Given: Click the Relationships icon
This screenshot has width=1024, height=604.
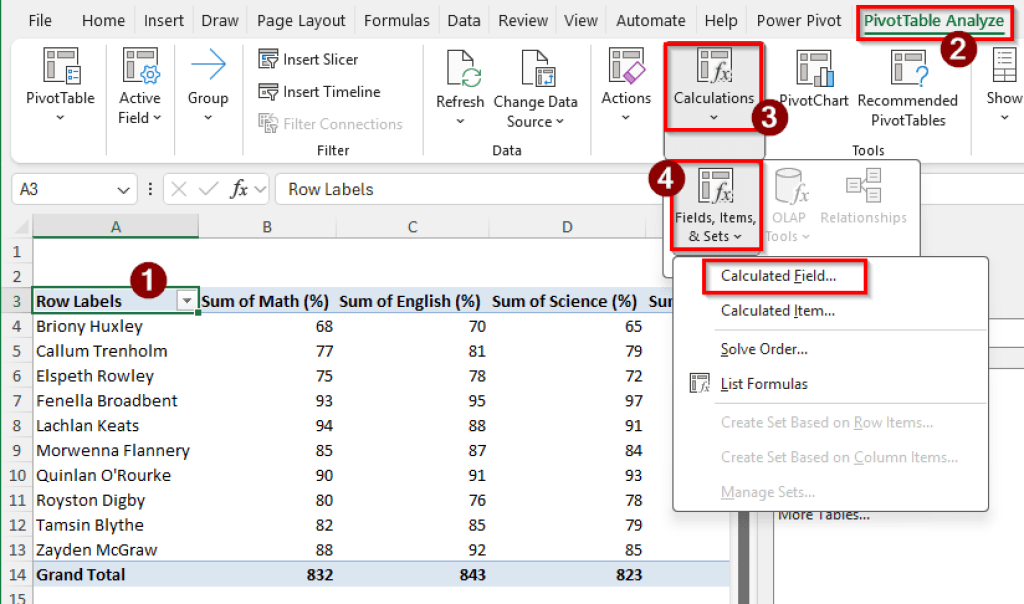Looking at the screenshot, I should pyautogui.click(x=863, y=200).
